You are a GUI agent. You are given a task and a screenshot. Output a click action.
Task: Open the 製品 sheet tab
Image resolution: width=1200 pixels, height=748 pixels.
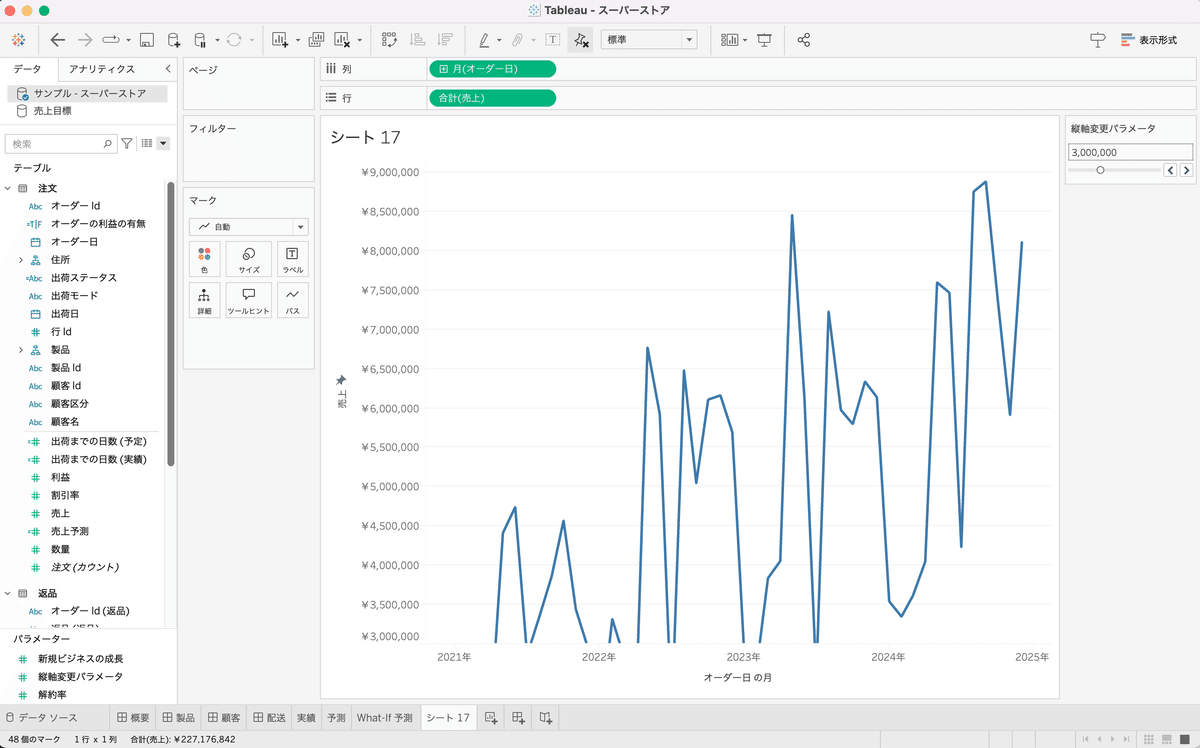[179, 717]
